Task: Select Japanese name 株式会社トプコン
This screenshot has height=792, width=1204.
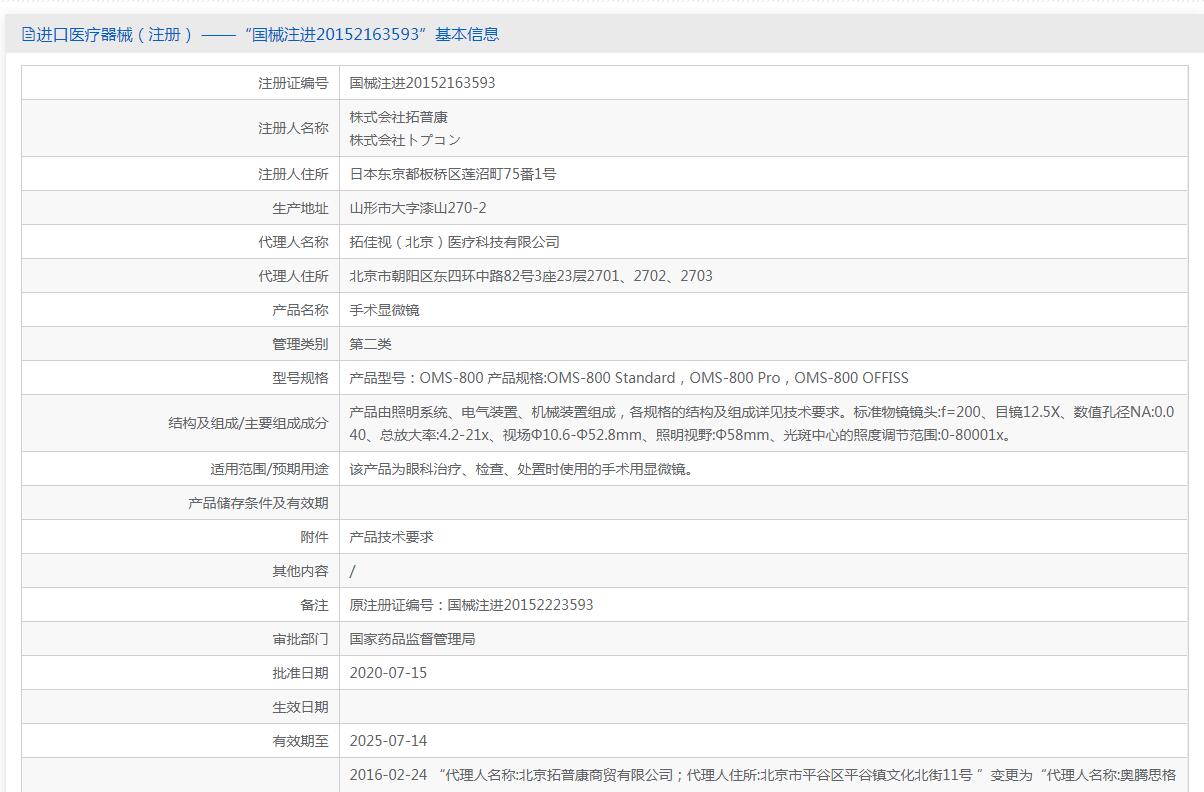Action: 405,140
